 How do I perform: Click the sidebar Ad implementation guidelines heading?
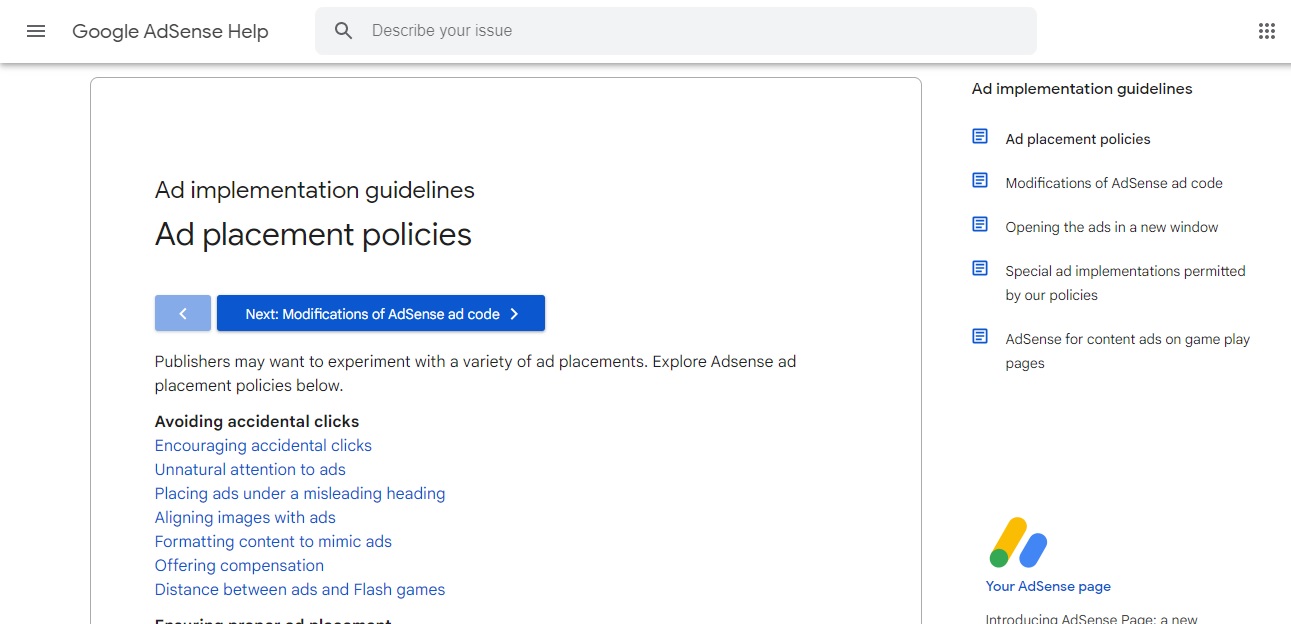[x=1082, y=89]
